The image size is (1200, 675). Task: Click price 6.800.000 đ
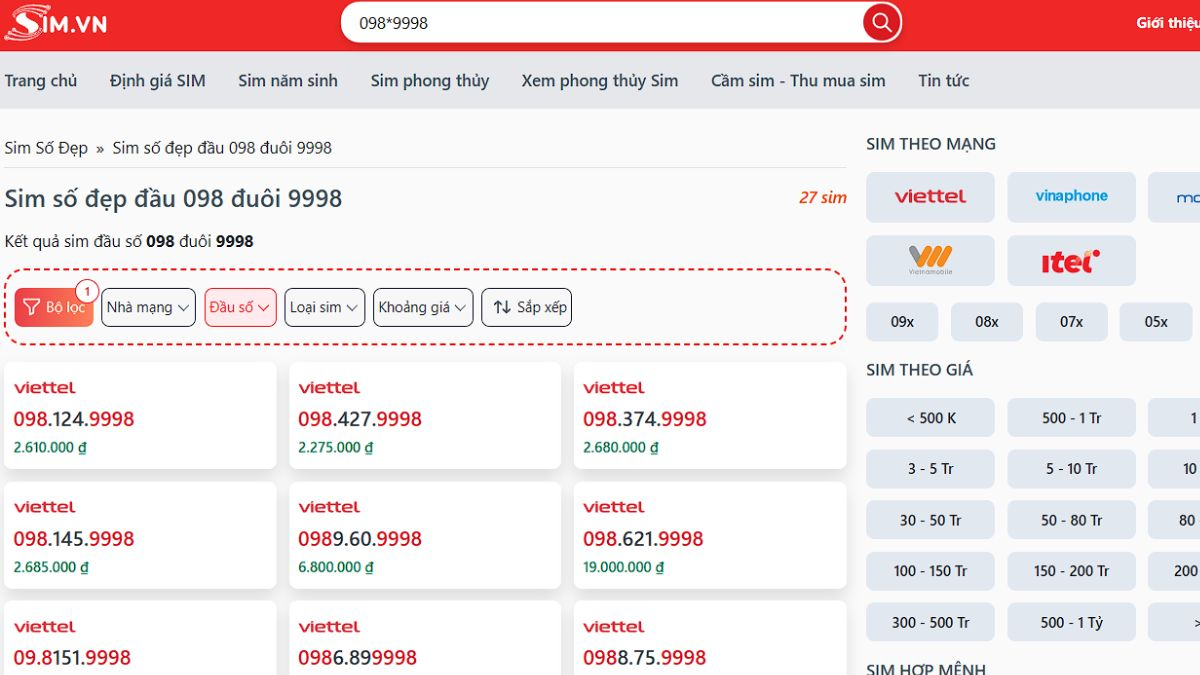coord(336,567)
